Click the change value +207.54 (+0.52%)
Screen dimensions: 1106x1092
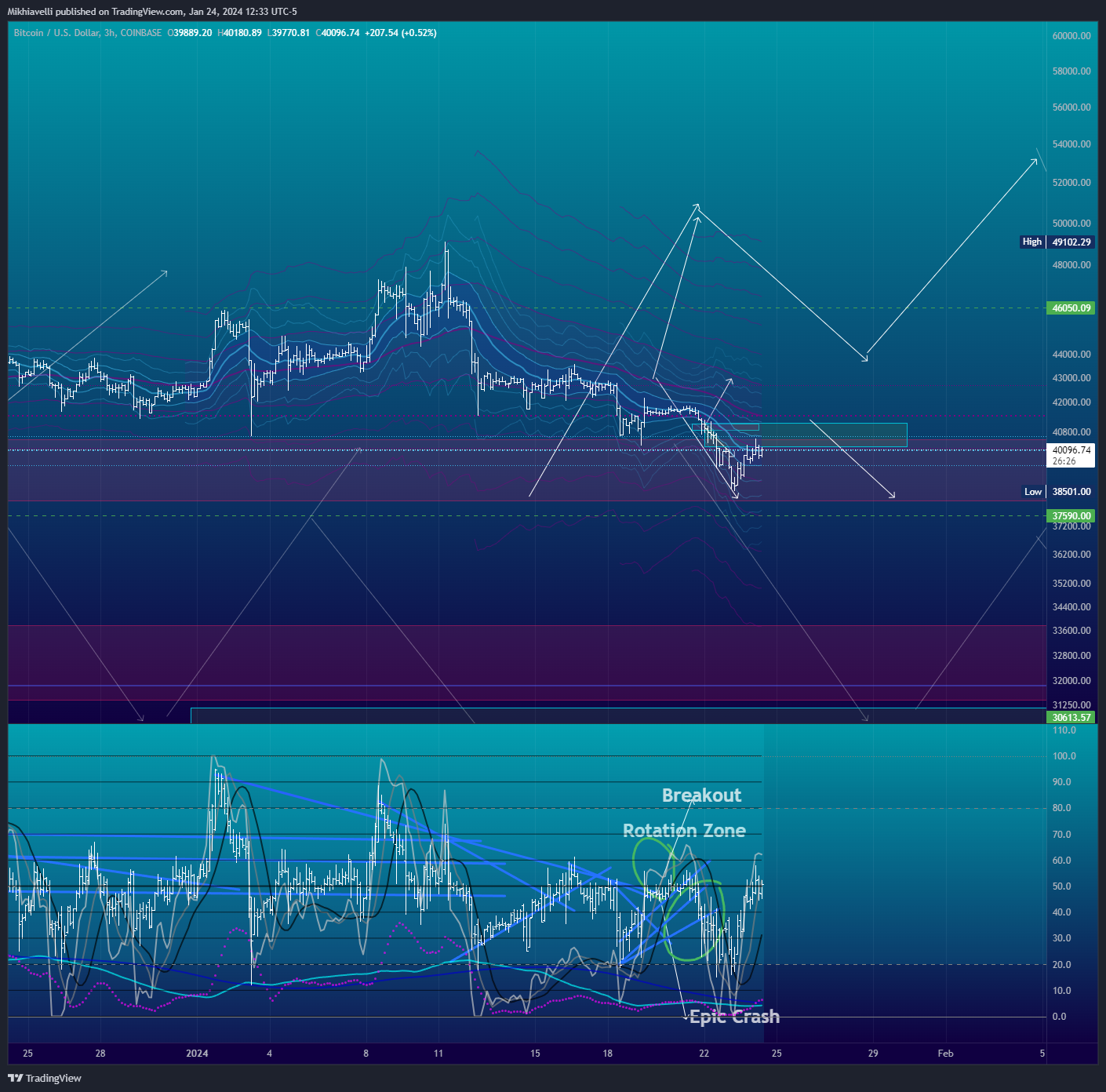click(x=401, y=33)
